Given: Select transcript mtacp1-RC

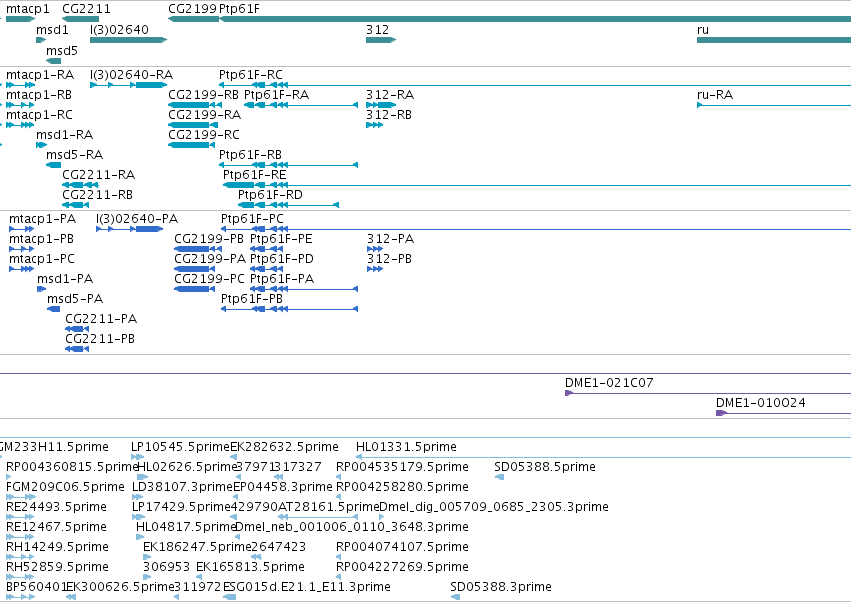Looking at the screenshot, I should (x=39, y=115).
